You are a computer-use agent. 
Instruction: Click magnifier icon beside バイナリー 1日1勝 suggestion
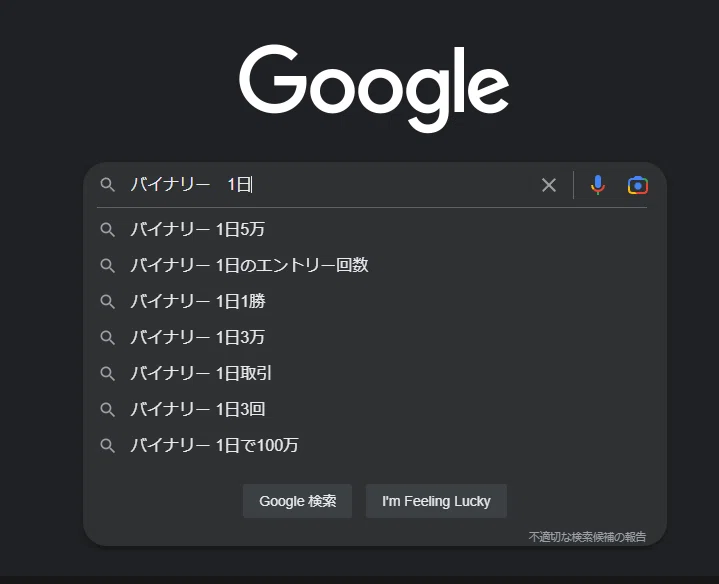tap(107, 301)
